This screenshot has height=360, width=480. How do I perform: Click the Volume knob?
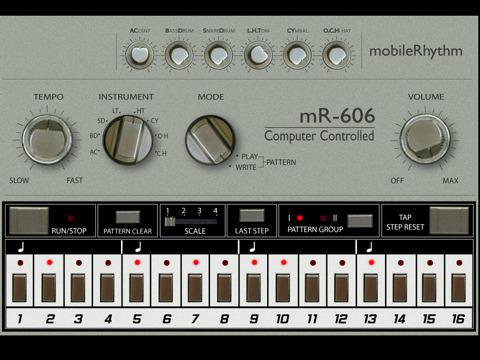click(425, 139)
